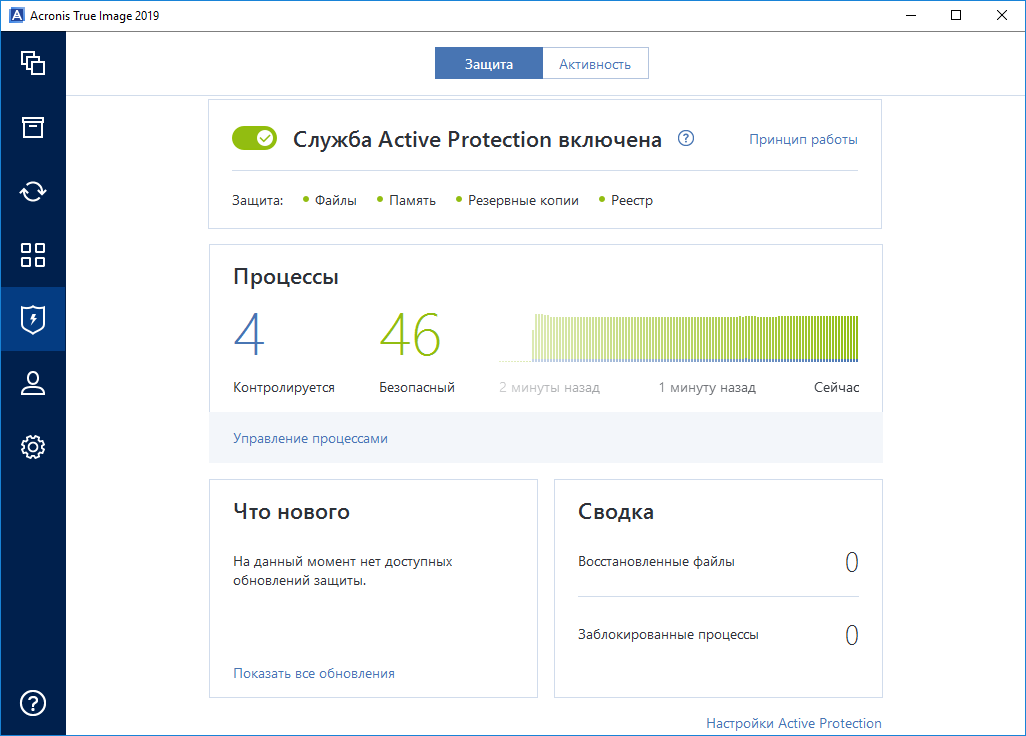Open Help question mark in sidebar

pos(33,703)
